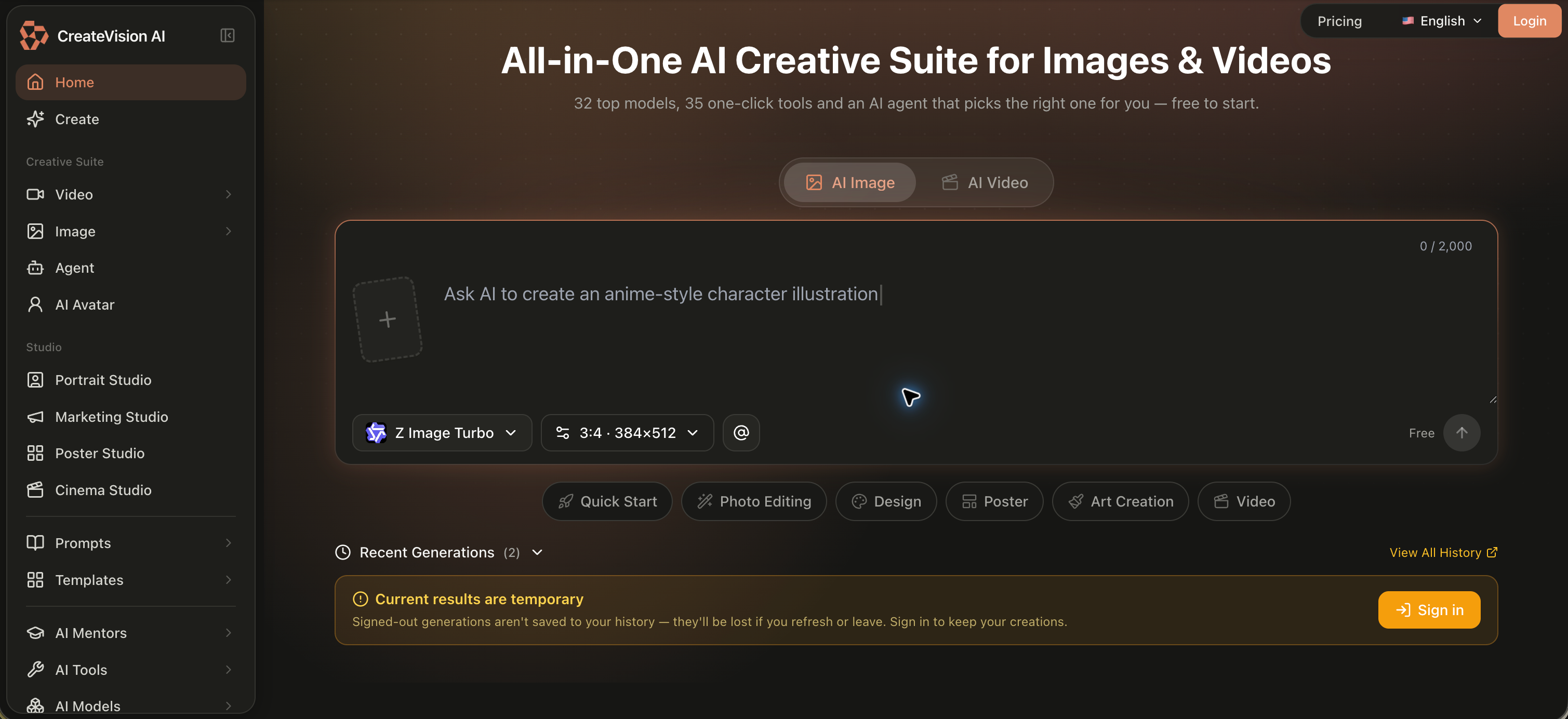Expand the Prompts submenu chevron
Screen dimensions: 1568x719
(x=228, y=542)
